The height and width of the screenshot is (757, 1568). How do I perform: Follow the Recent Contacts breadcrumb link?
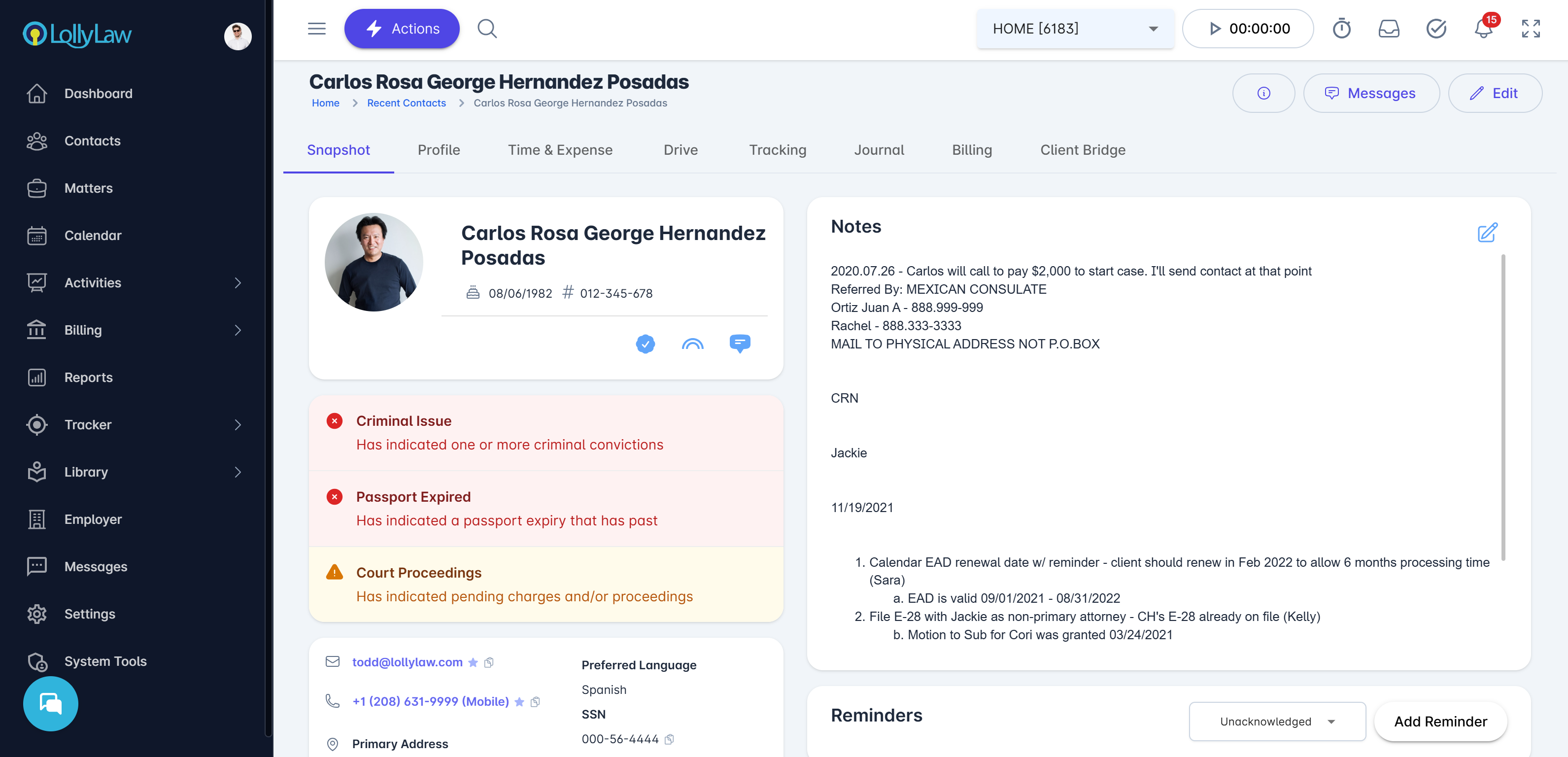(406, 103)
